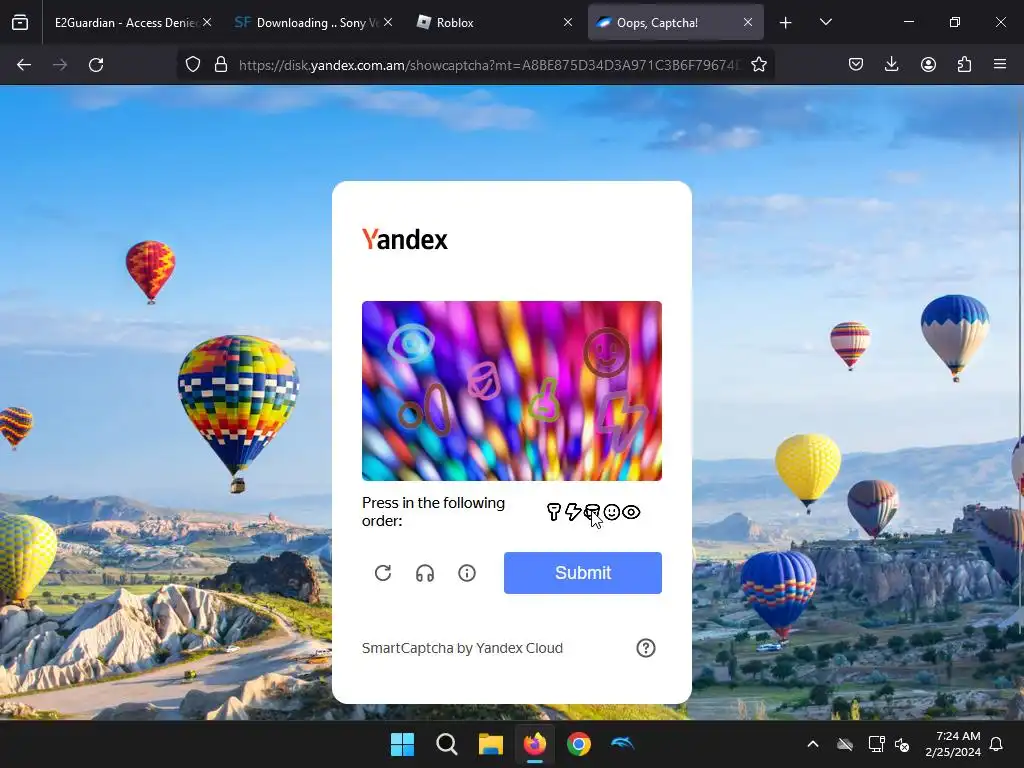Open captcha info icon

click(x=466, y=573)
